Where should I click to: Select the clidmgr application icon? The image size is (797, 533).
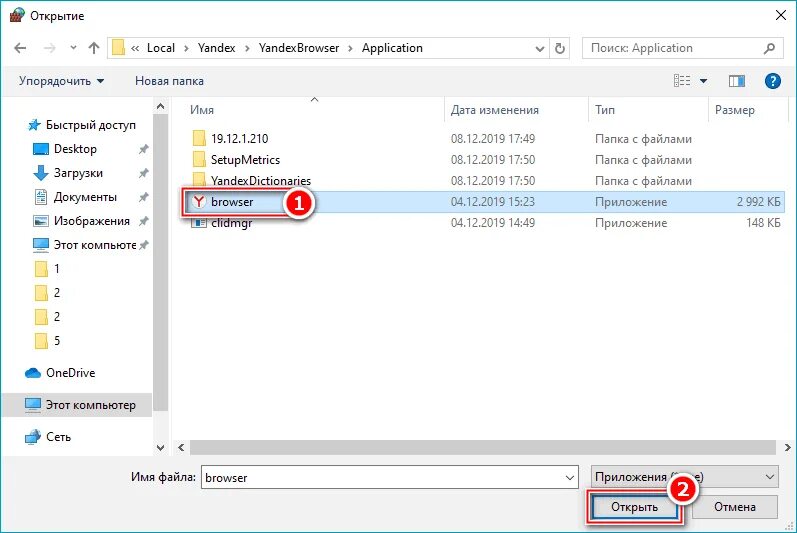[x=199, y=223]
